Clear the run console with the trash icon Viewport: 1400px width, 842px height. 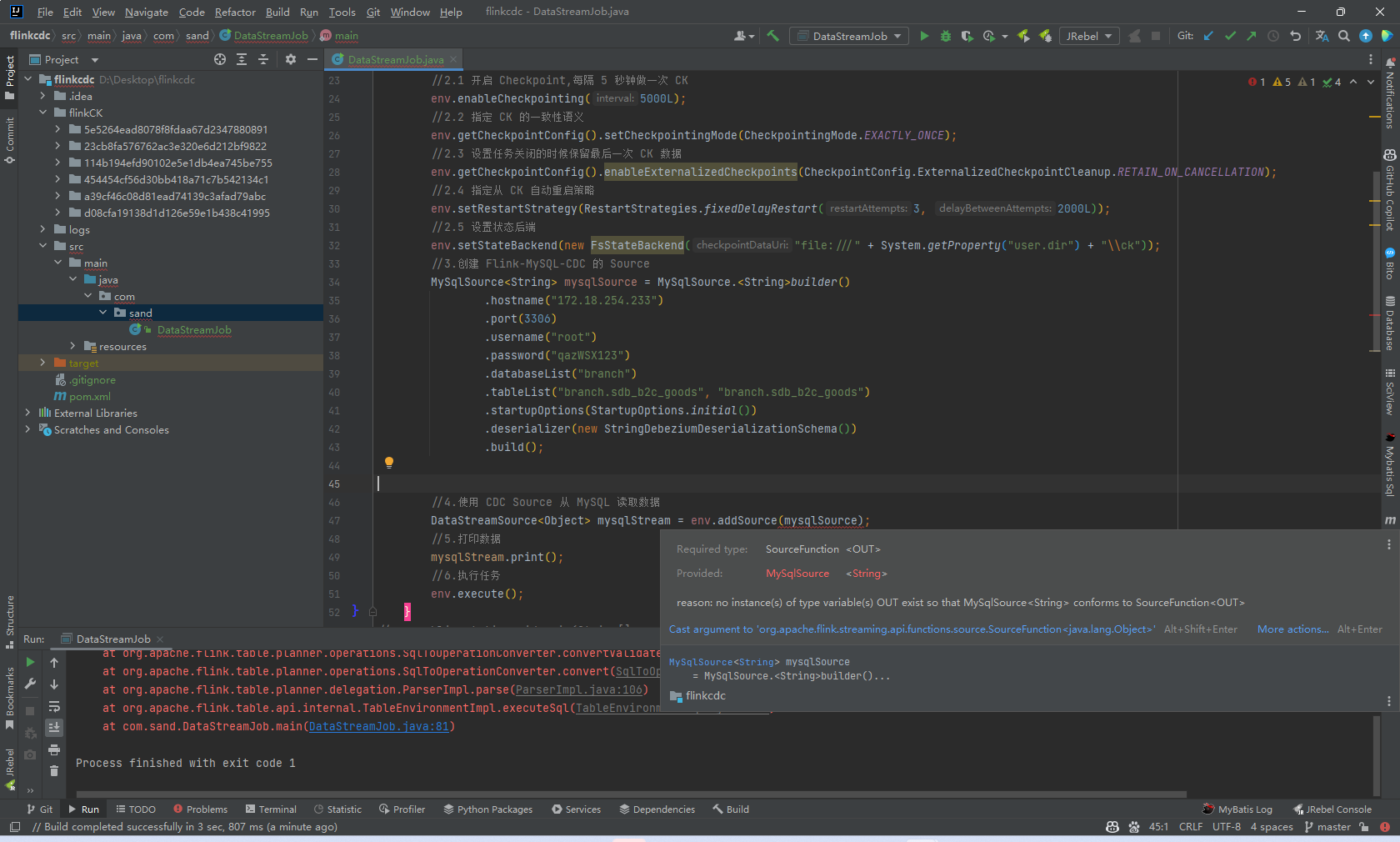tap(54, 771)
